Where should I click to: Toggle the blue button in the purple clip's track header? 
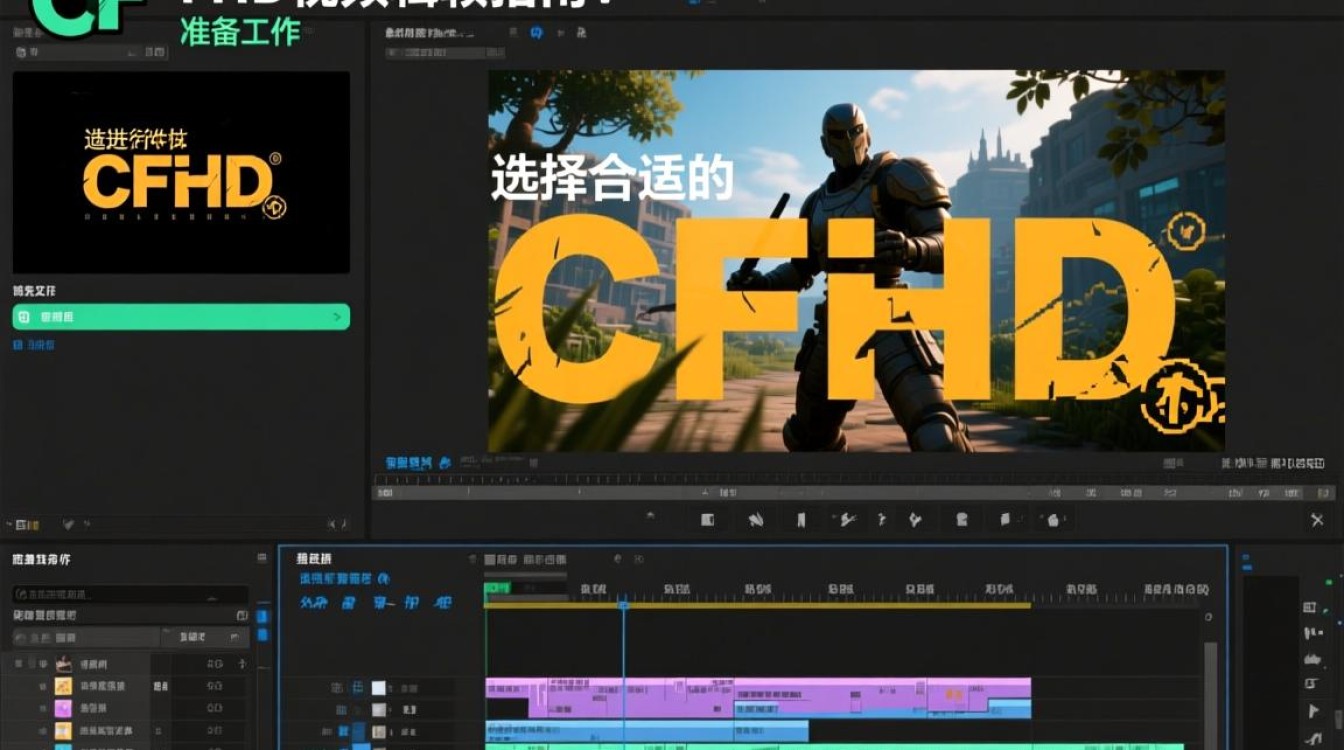pyautogui.click(x=359, y=688)
